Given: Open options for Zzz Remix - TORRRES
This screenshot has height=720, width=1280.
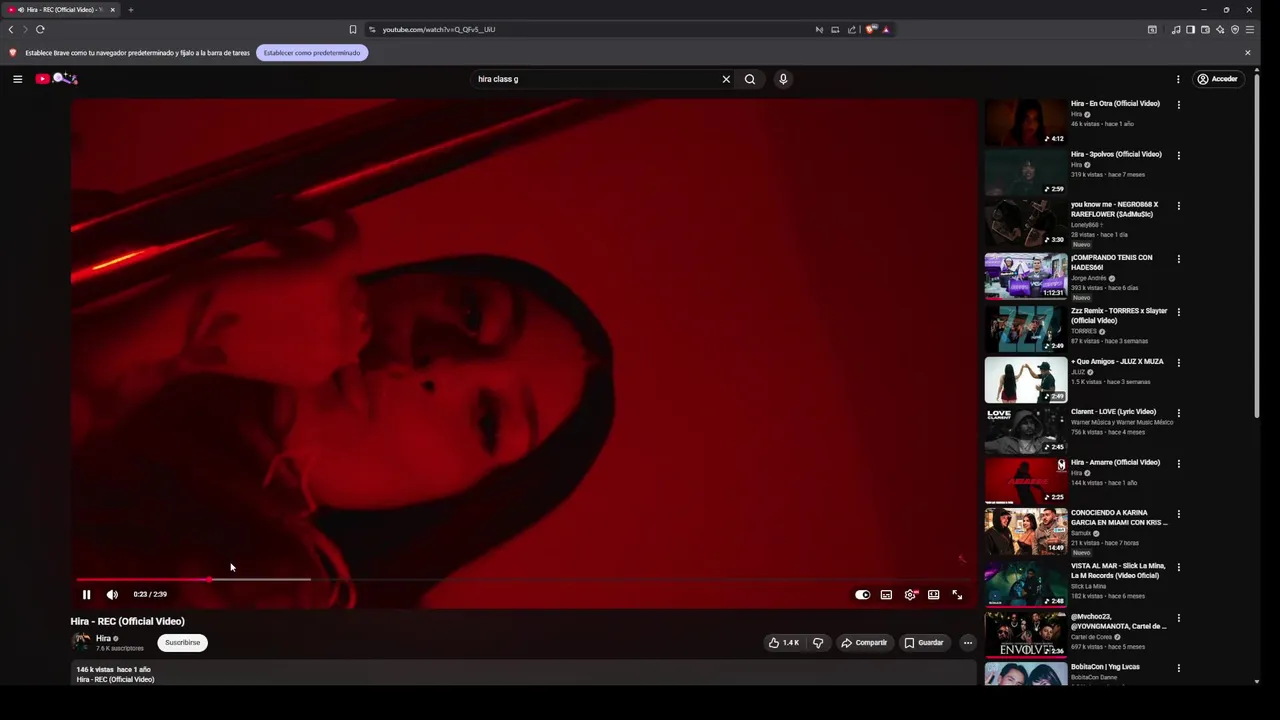Looking at the screenshot, I should pos(1178,311).
